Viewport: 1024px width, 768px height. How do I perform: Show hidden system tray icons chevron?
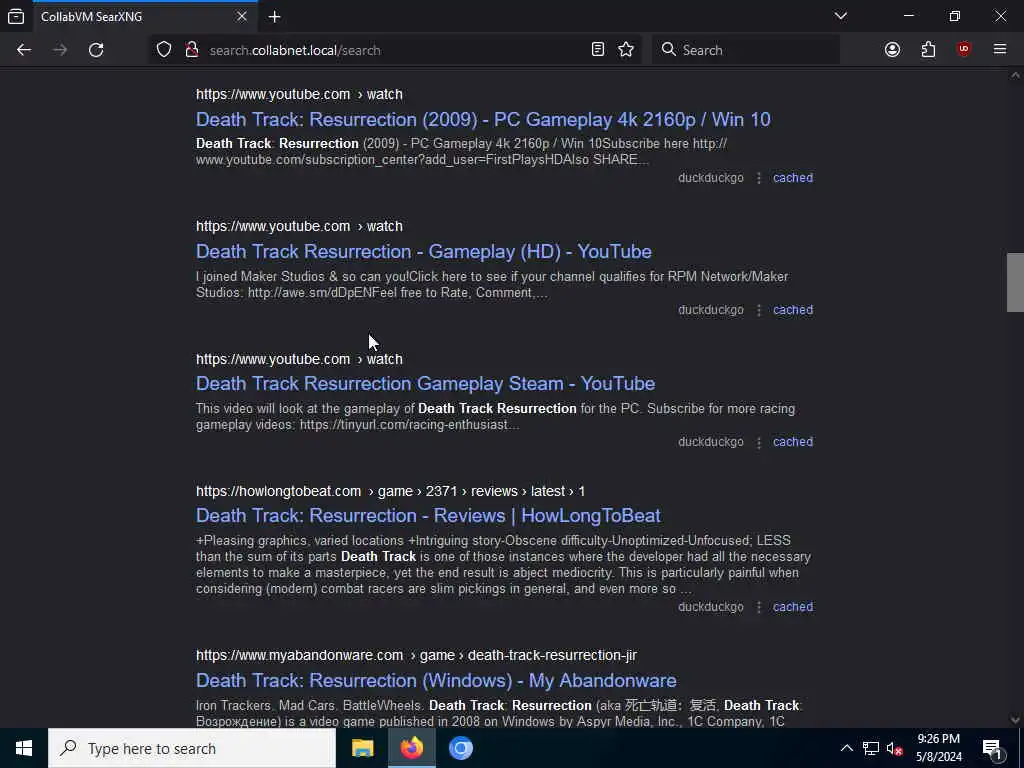[x=846, y=748]
